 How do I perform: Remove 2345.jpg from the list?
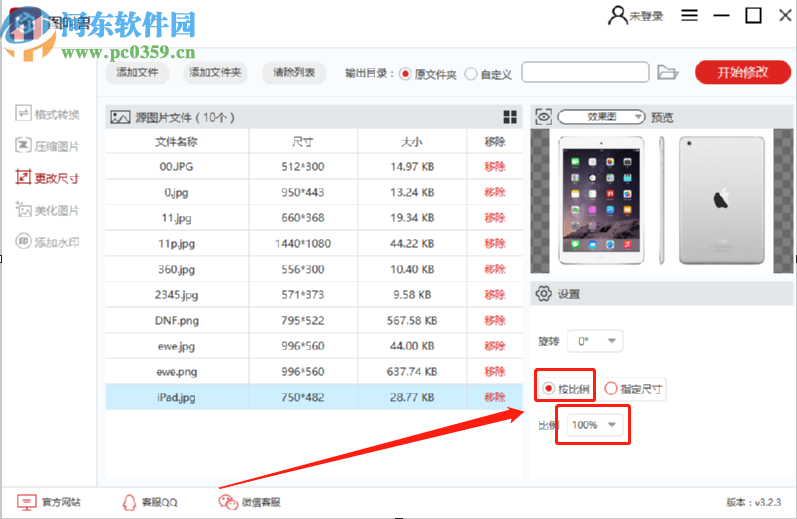[495, 295]
